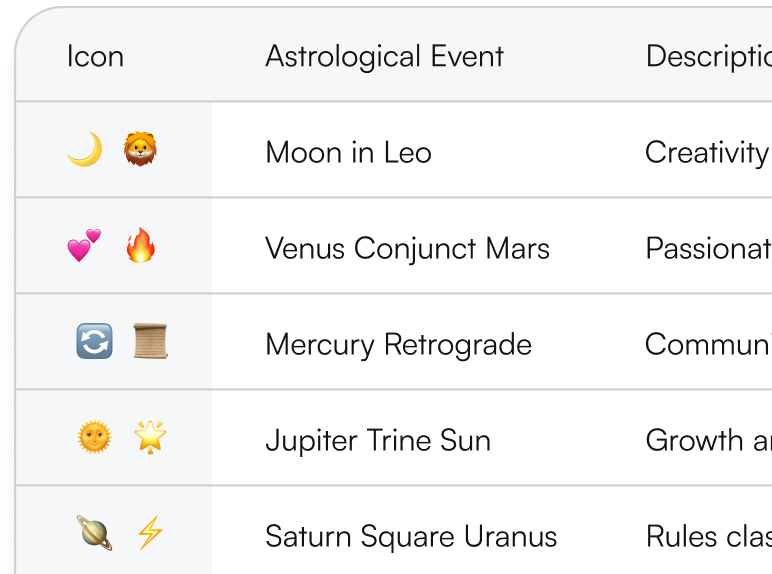Click the sun face emoji icon
Image resolution: width=772 pixels, height=574 pixels.
tap(94, 438)
